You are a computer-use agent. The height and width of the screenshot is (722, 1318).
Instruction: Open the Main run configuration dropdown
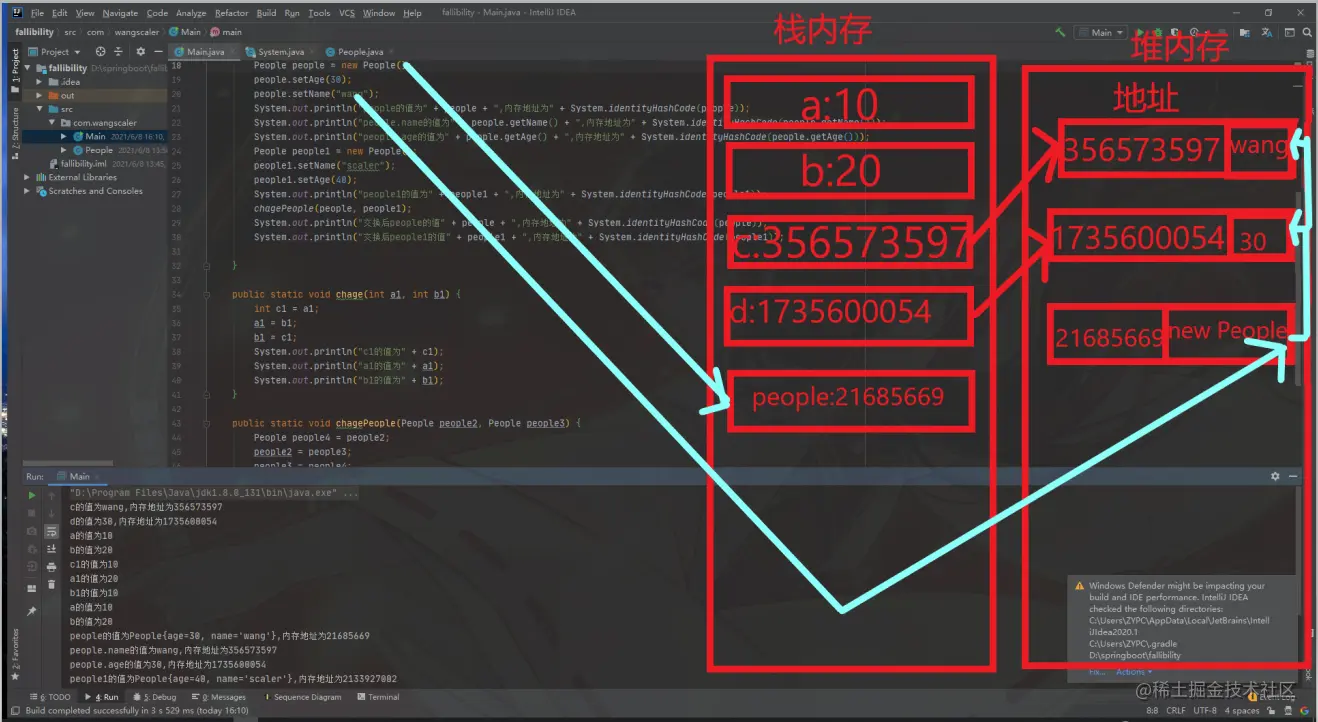1103,32
